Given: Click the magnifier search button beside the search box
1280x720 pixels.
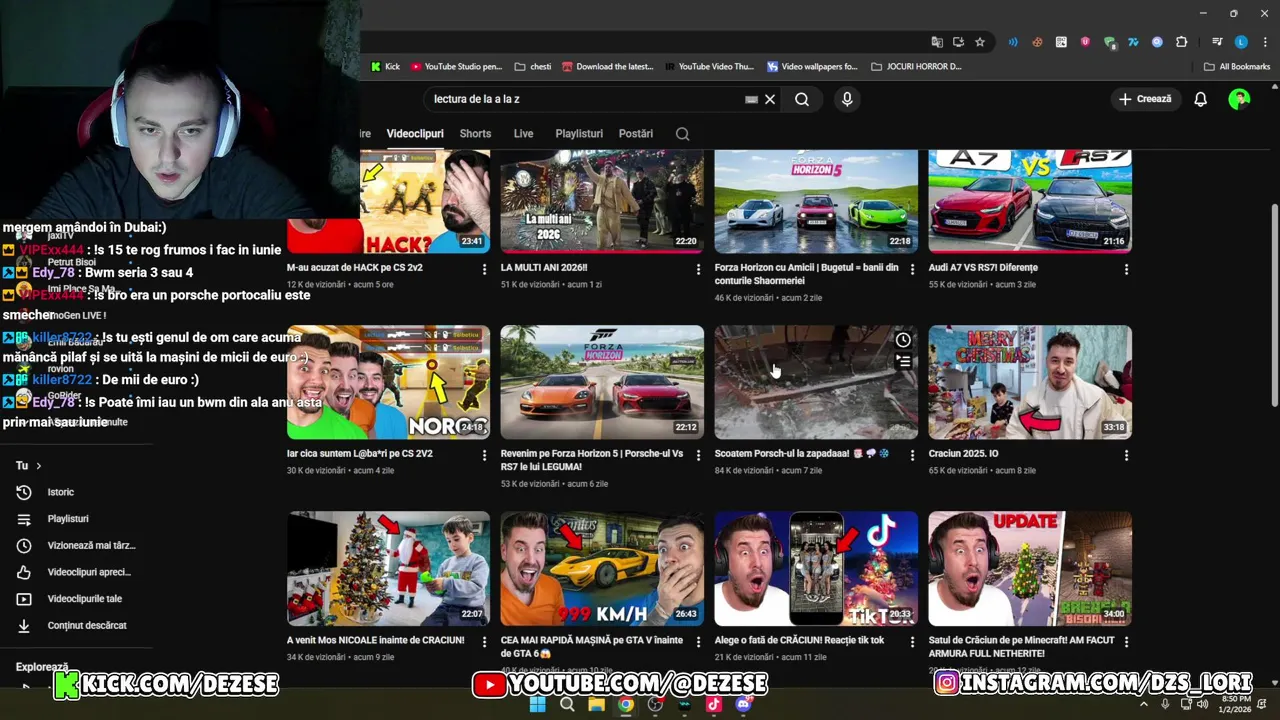Looking at the screenshot, I should [x=802, y=99].
